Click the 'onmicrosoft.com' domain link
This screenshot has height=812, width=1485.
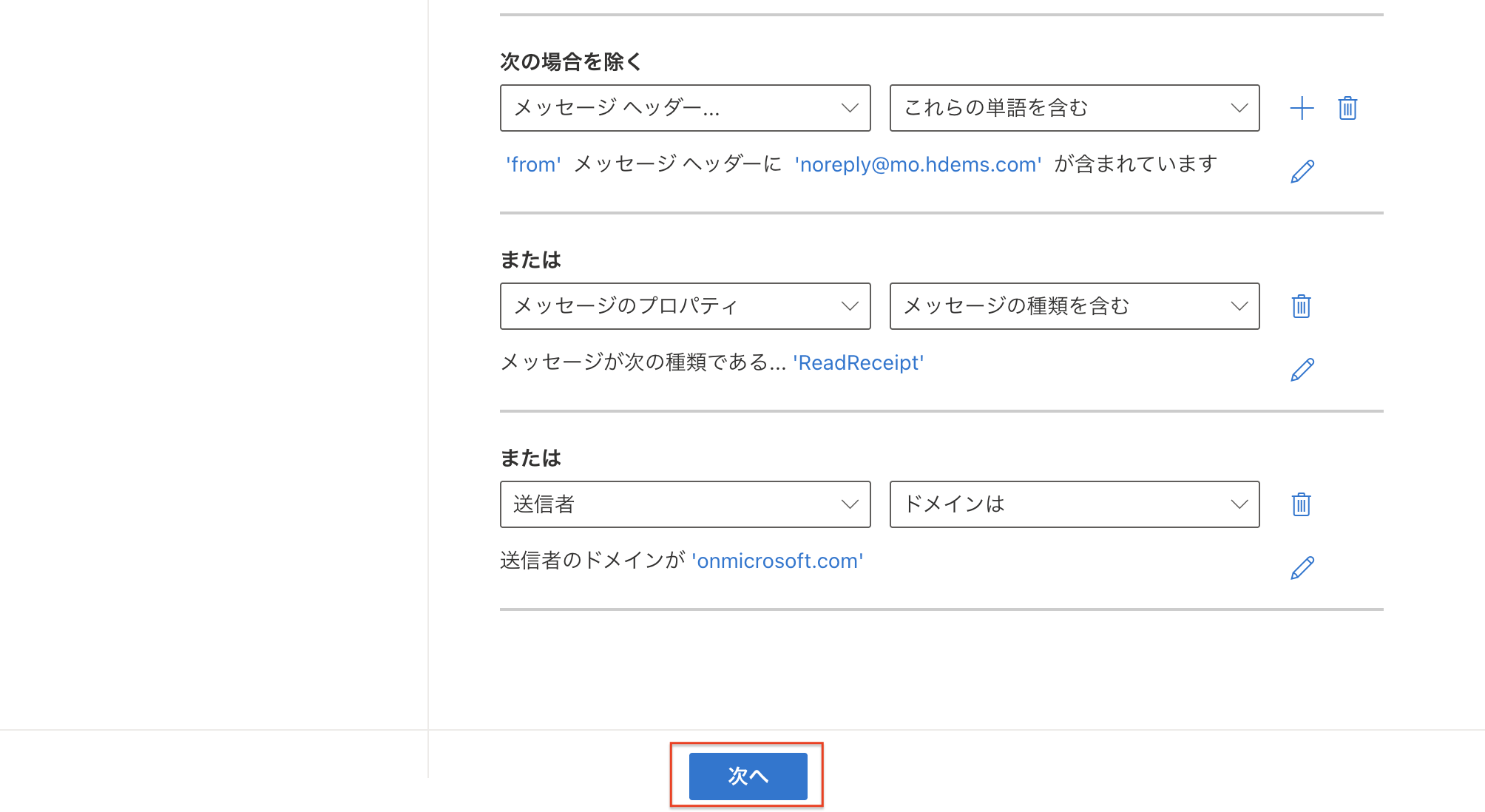777,561
